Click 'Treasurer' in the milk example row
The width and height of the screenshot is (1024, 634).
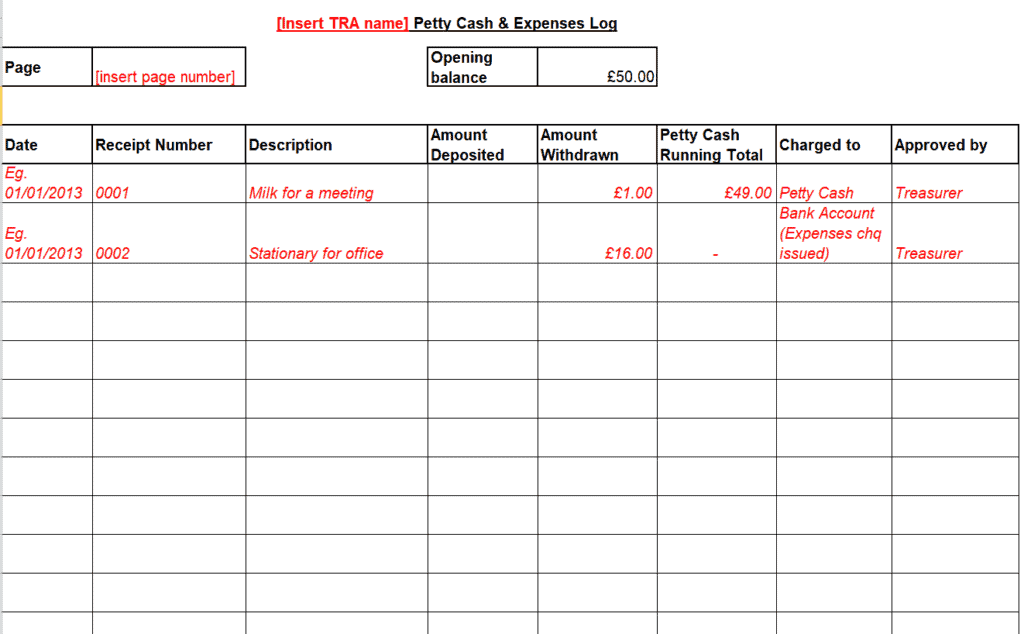(955, 183)
